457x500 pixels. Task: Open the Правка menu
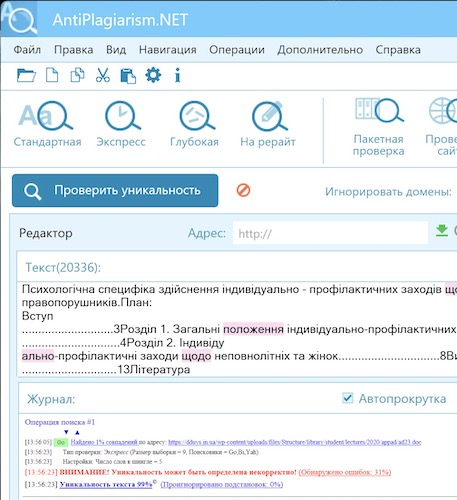[73, 50]
